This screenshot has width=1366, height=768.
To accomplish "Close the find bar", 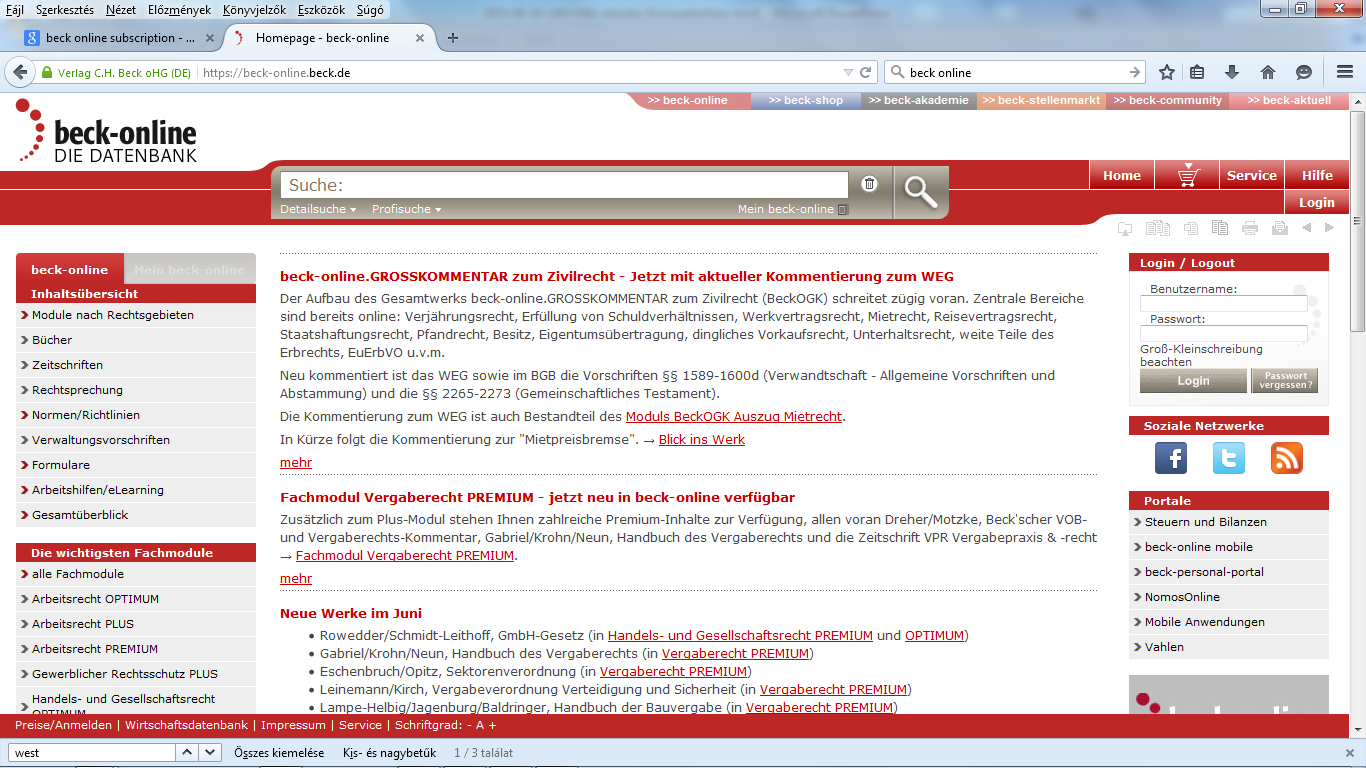I will click(1349, 753).
